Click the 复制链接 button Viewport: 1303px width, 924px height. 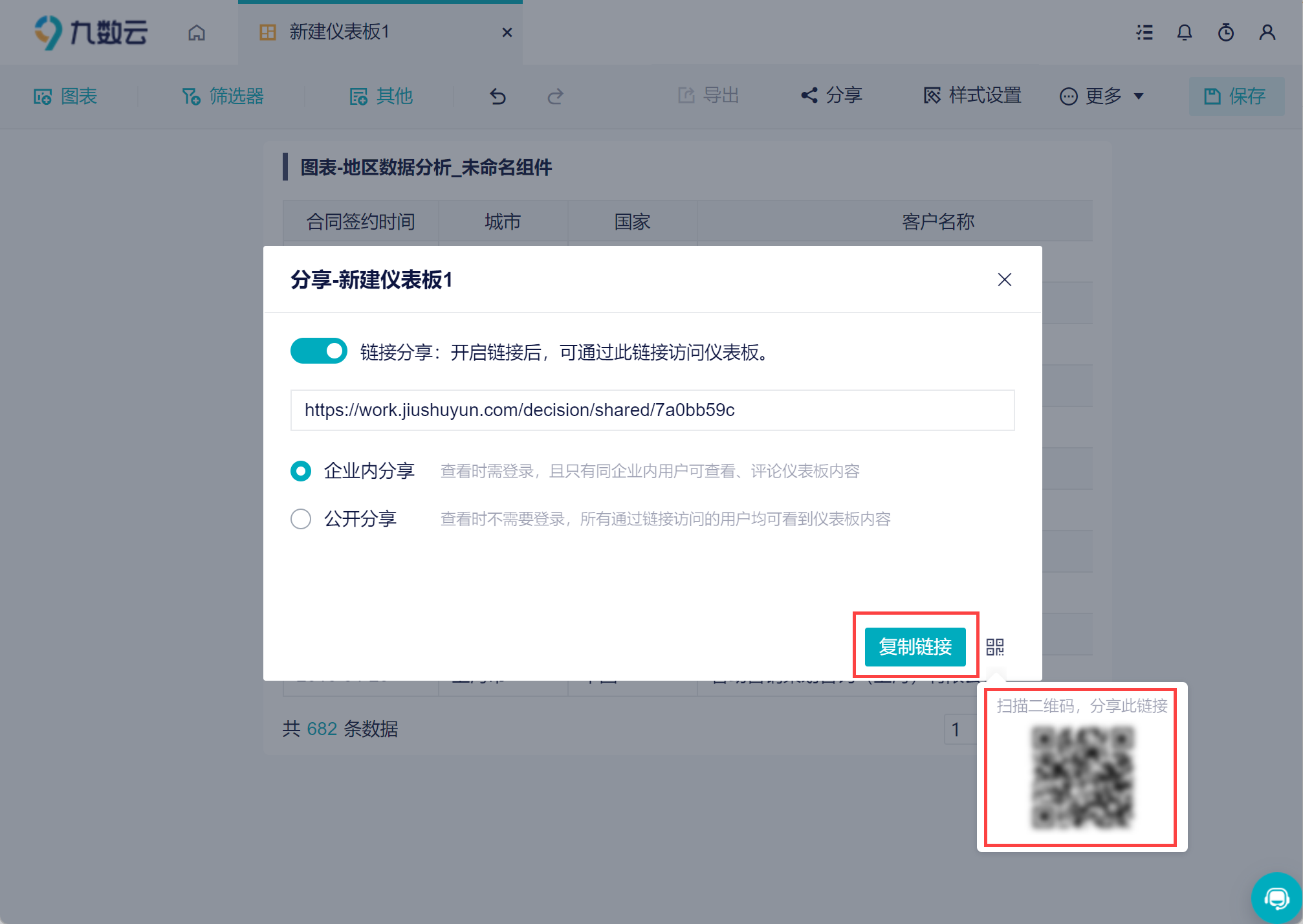click(915, 646)
